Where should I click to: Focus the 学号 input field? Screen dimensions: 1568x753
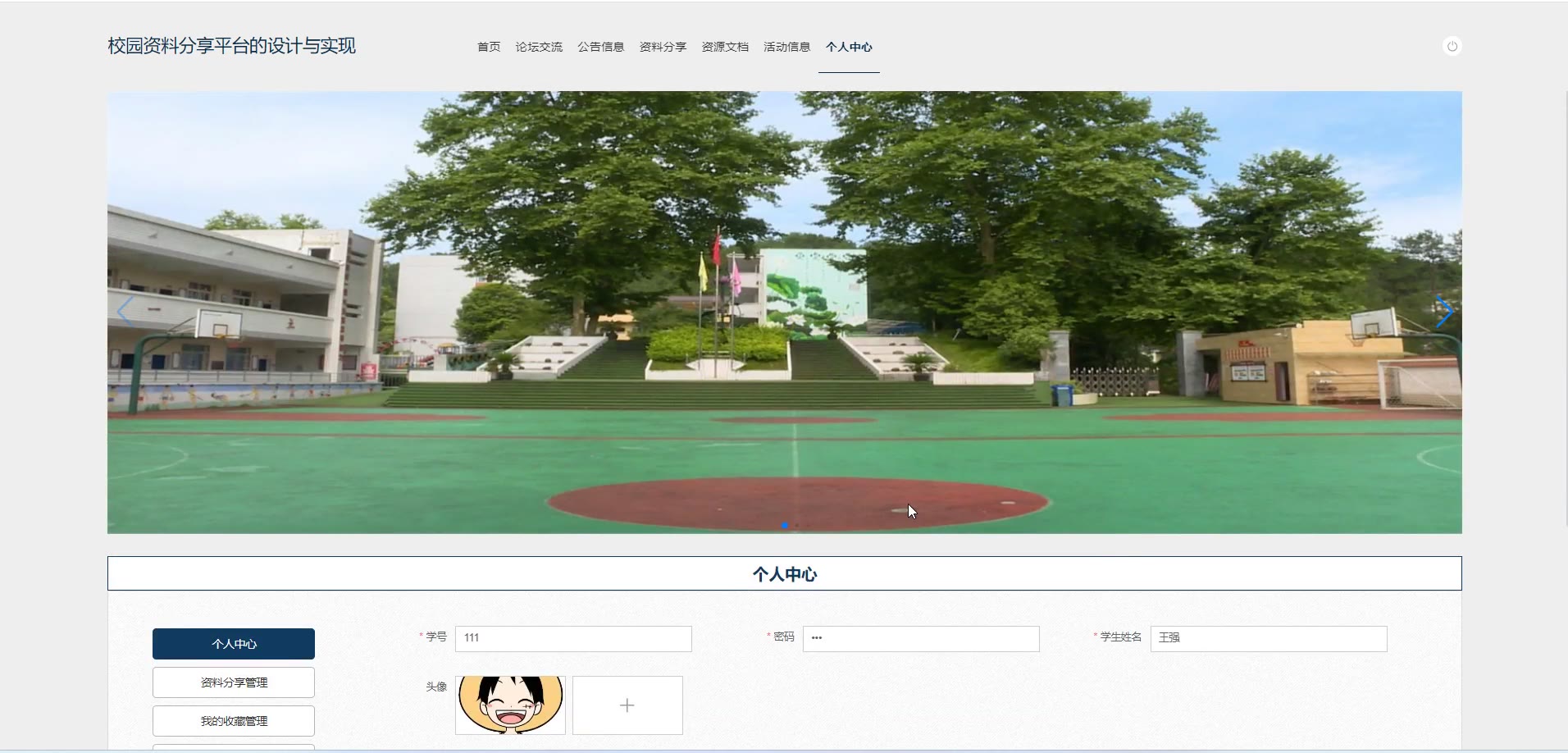(x=573, y=639)
